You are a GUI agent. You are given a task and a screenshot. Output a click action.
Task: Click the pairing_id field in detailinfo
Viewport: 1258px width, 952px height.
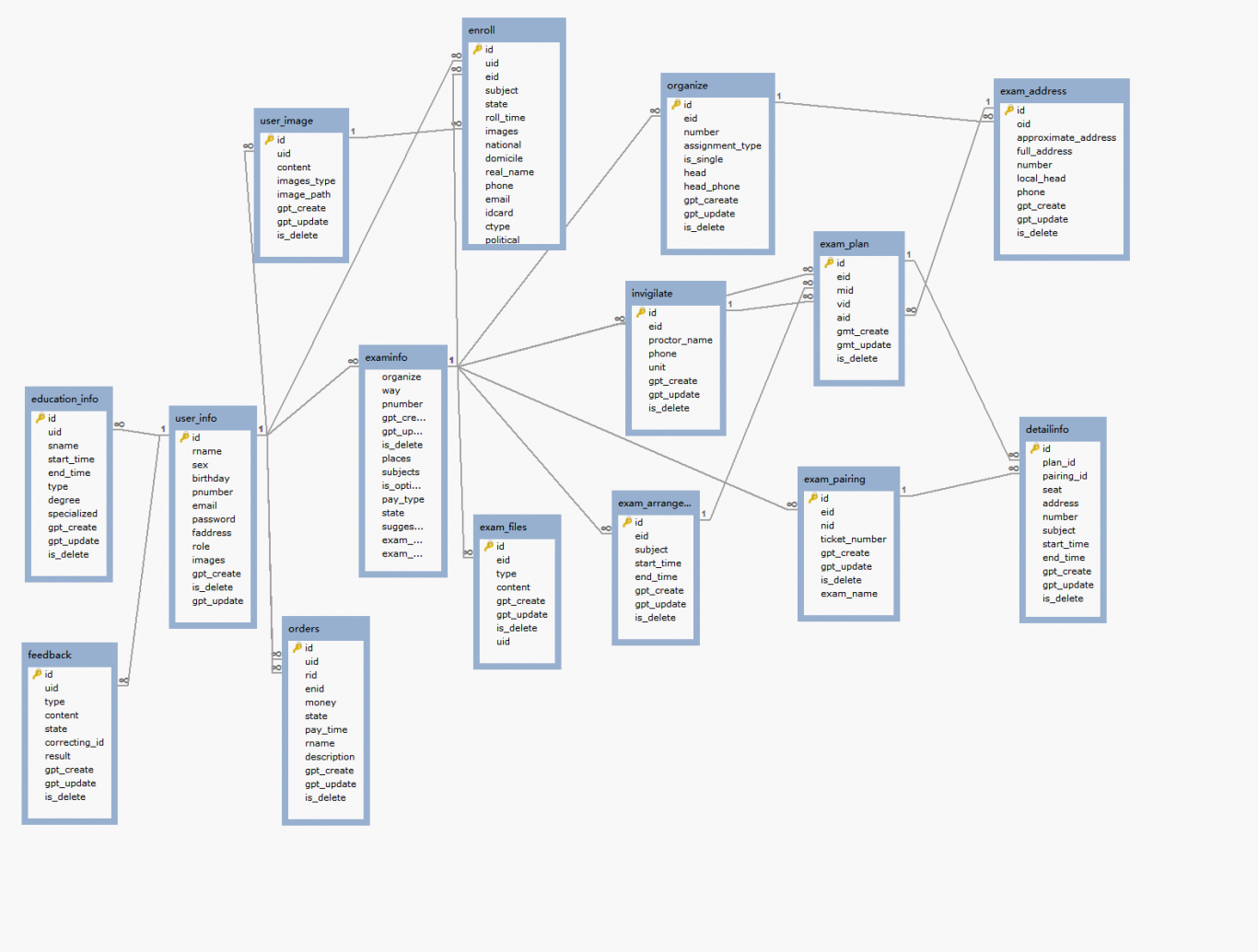coord(1065,476)
